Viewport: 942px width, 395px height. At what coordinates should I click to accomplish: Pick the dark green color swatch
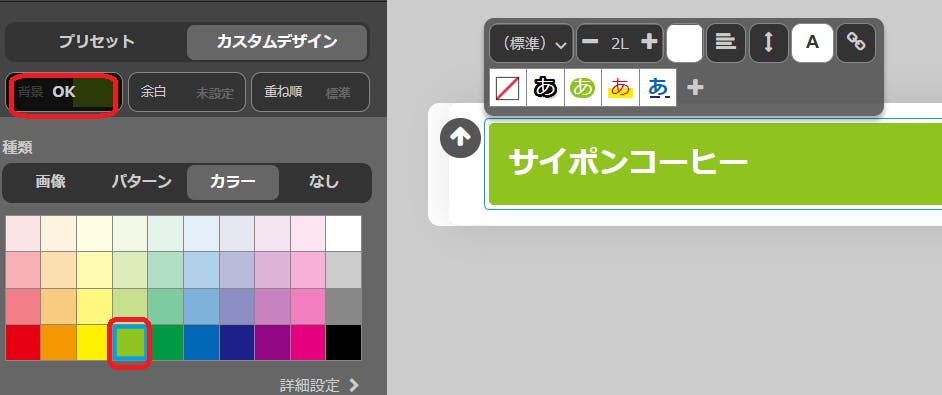click(x=165, y=343)
